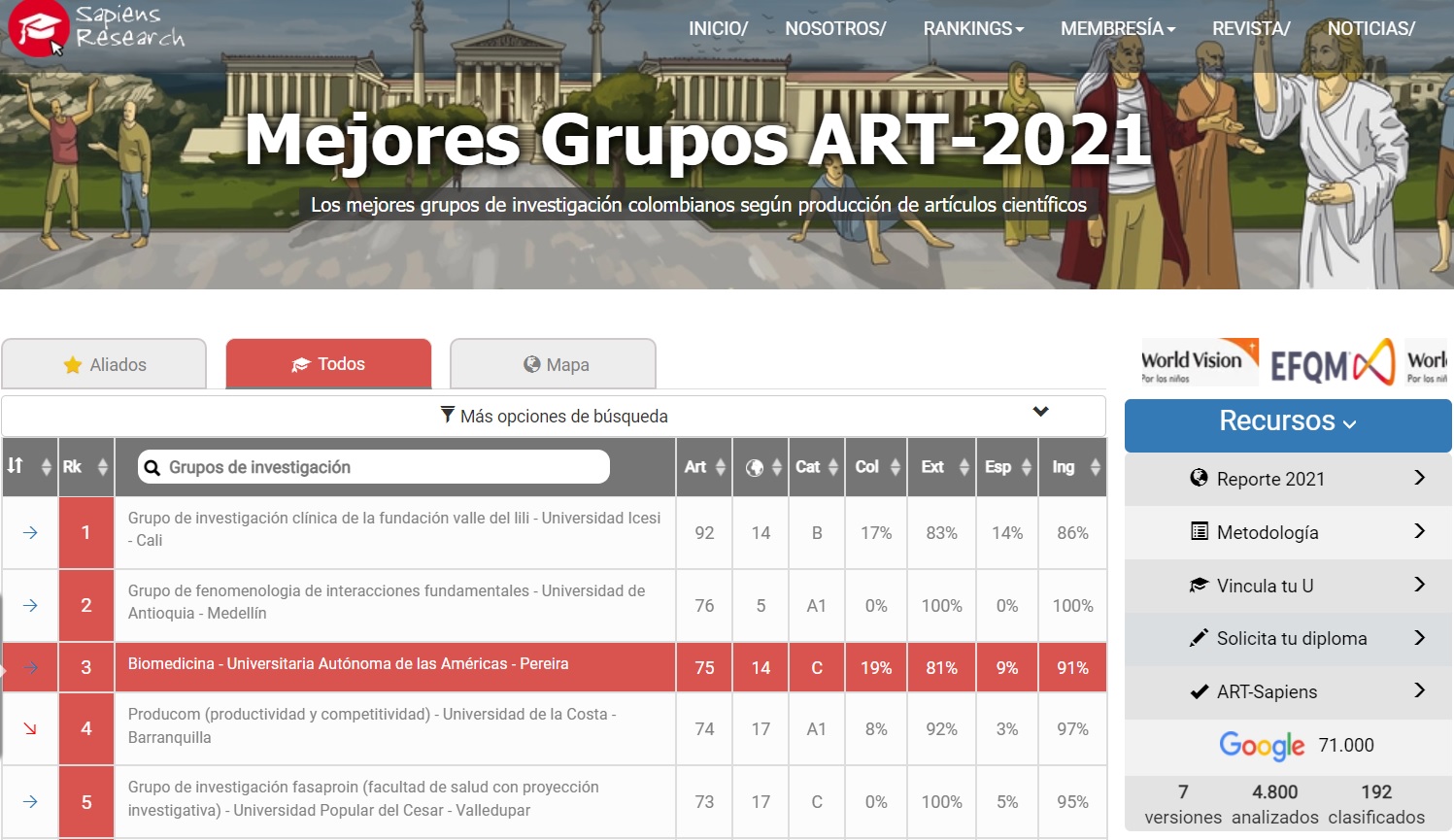
Task: Click the trend arrow for rank 5 row
Action: [30, 801]
